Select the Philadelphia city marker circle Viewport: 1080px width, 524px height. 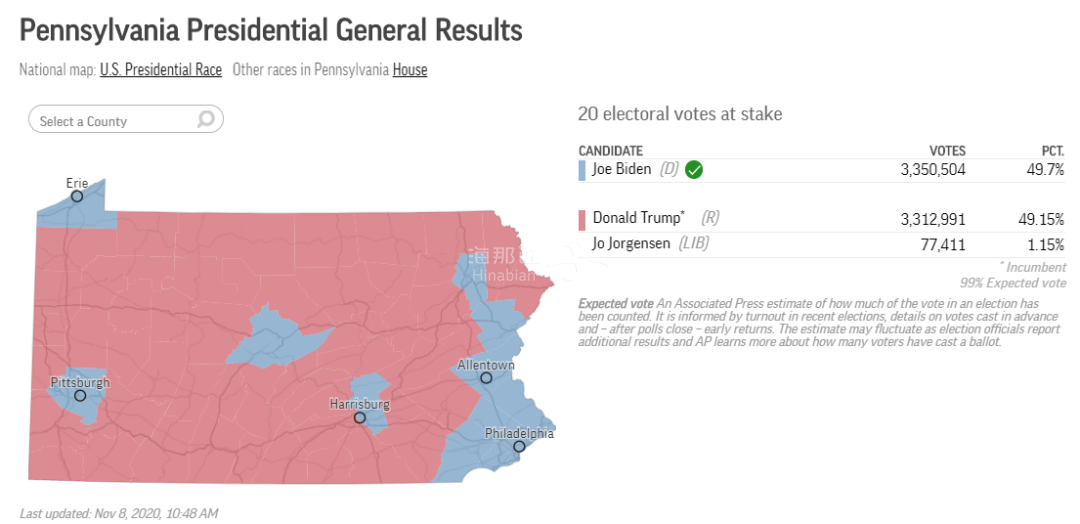pyautogui.click(x=519, y=447)
